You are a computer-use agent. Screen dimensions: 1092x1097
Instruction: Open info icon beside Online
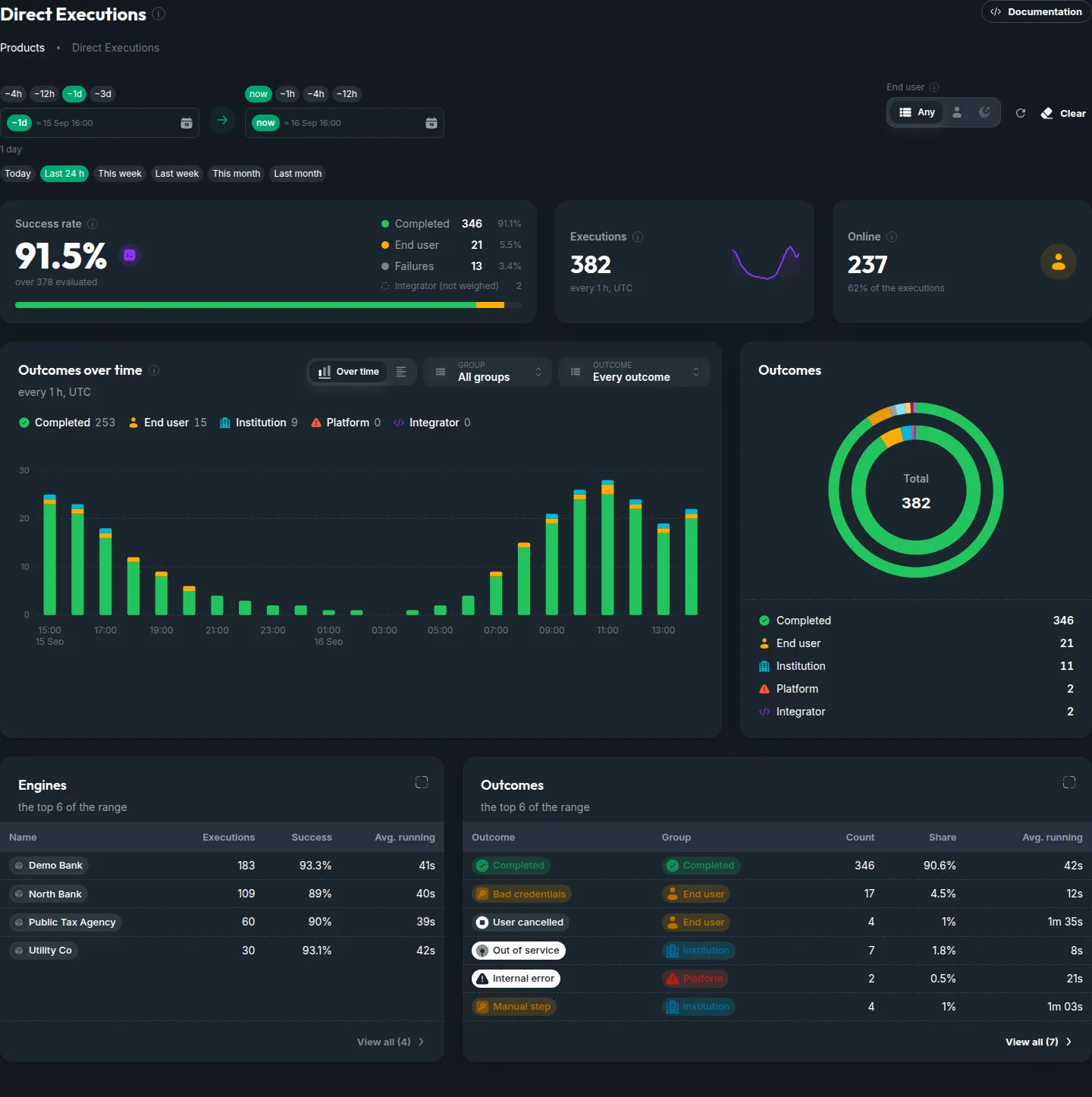click(x=892, y=237)
